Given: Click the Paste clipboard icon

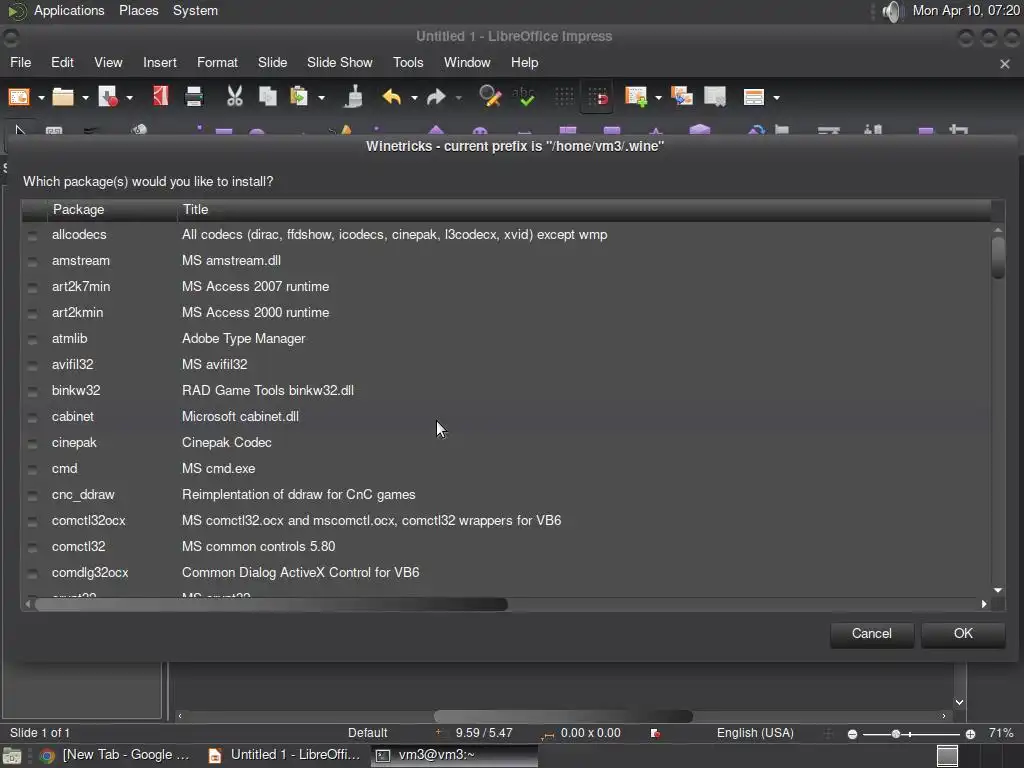Looking at the screenshot, I should point(298,97).
